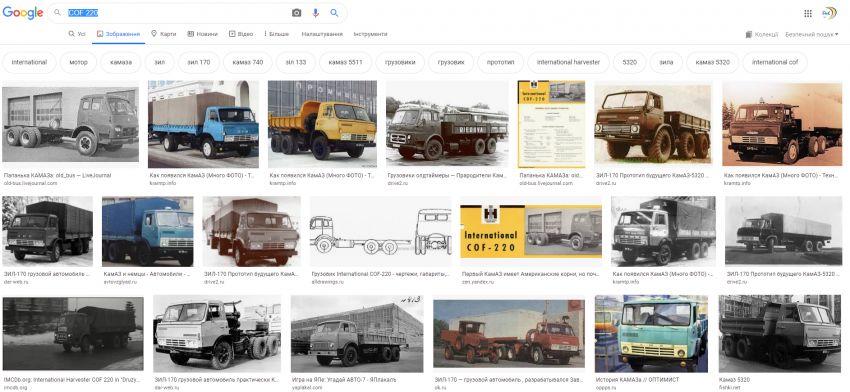
Task: Select the 'камаз 740' filter chip
Action: pyautogui.click(x=248, y=62)
